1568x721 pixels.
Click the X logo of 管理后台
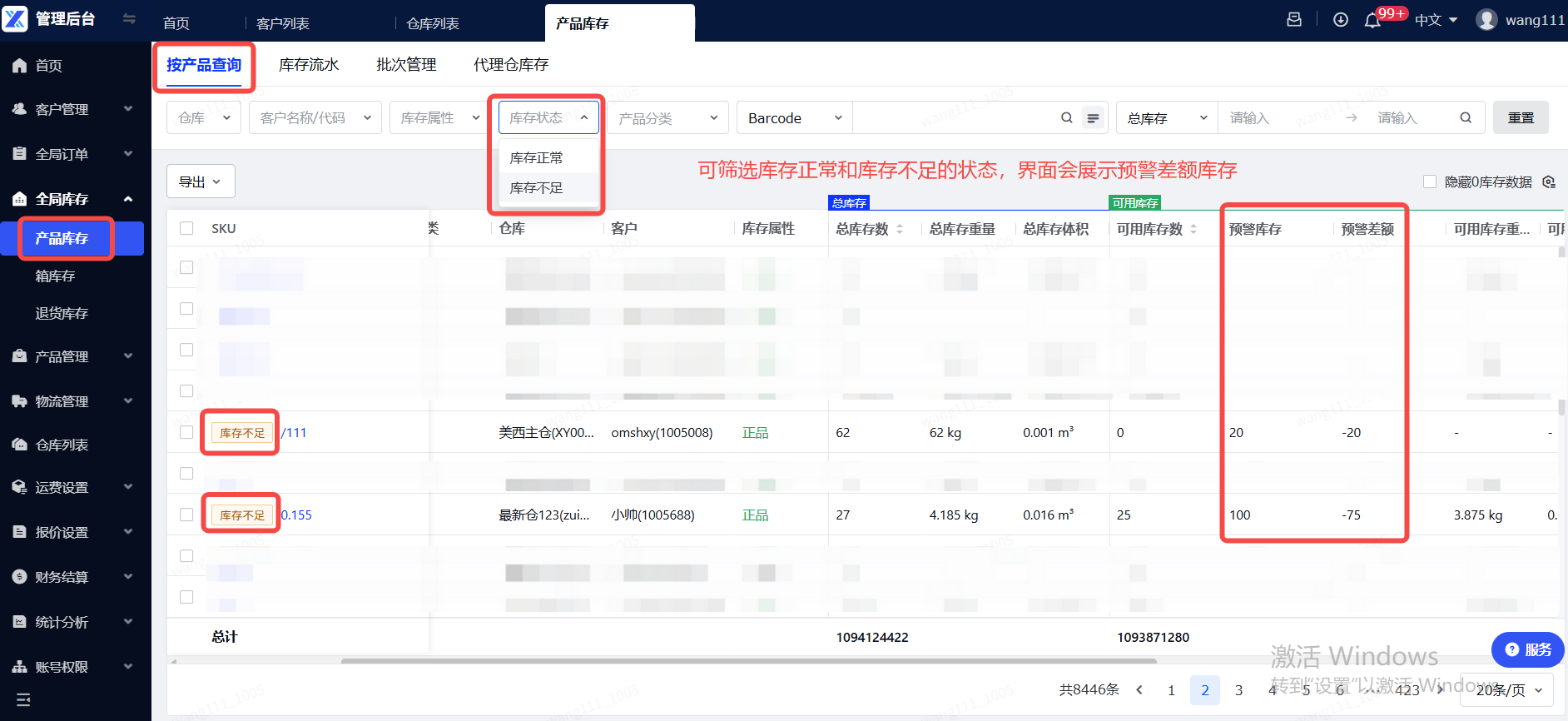coord(15,18)
